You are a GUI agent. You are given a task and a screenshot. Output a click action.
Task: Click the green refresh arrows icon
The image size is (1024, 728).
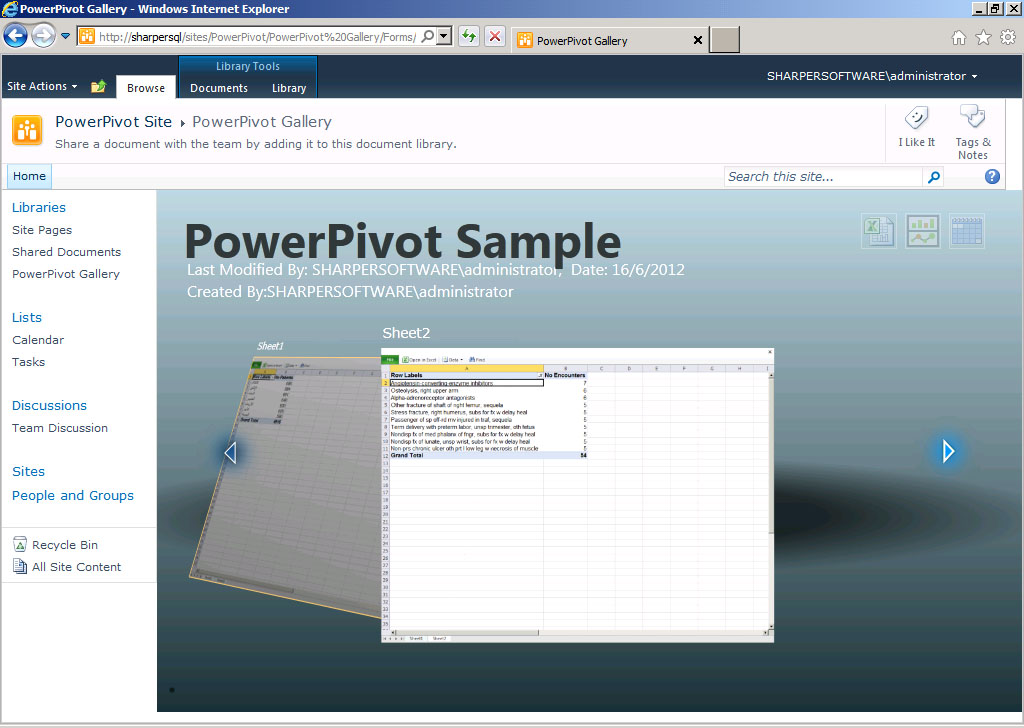[468, 37]
